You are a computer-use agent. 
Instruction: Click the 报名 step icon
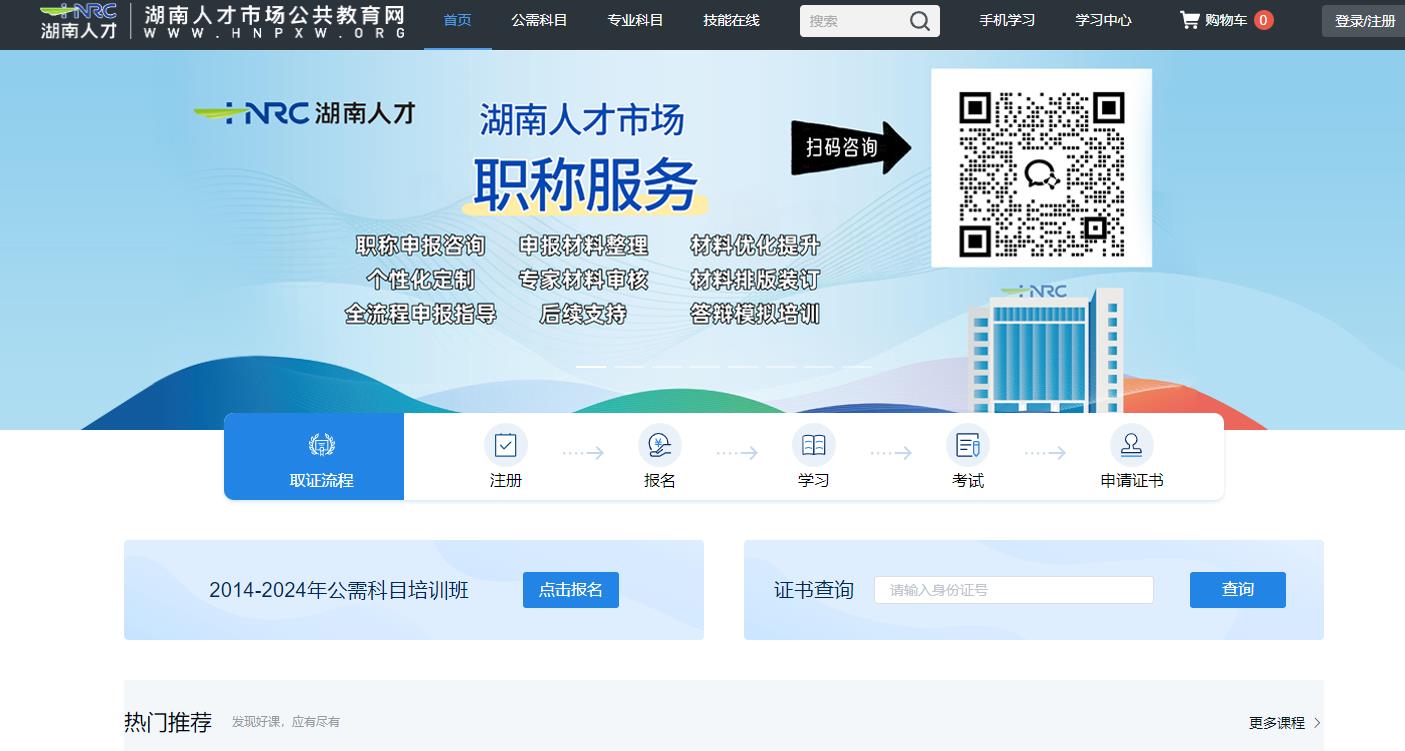(660, 444)
